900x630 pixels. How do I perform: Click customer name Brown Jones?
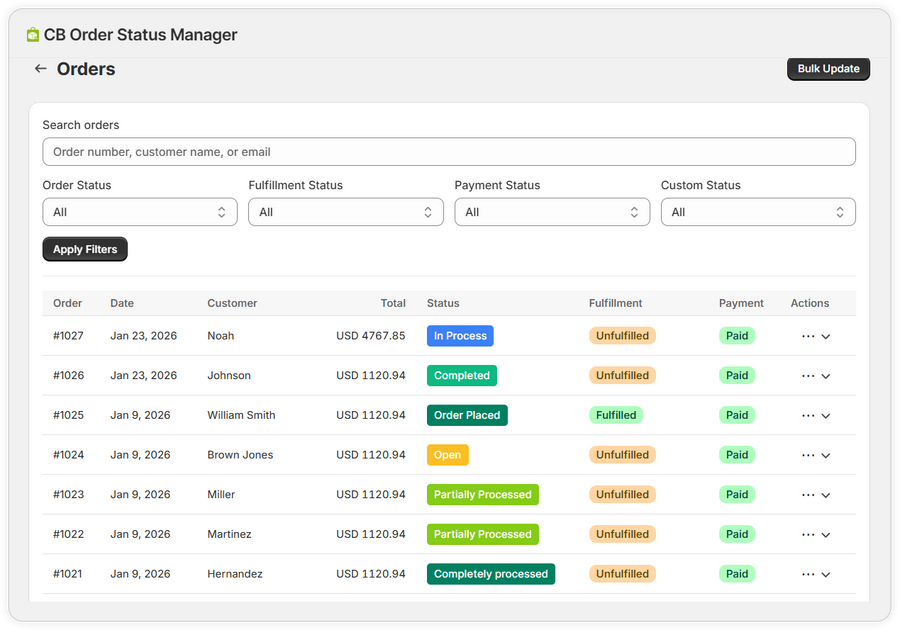click(240, 454)
